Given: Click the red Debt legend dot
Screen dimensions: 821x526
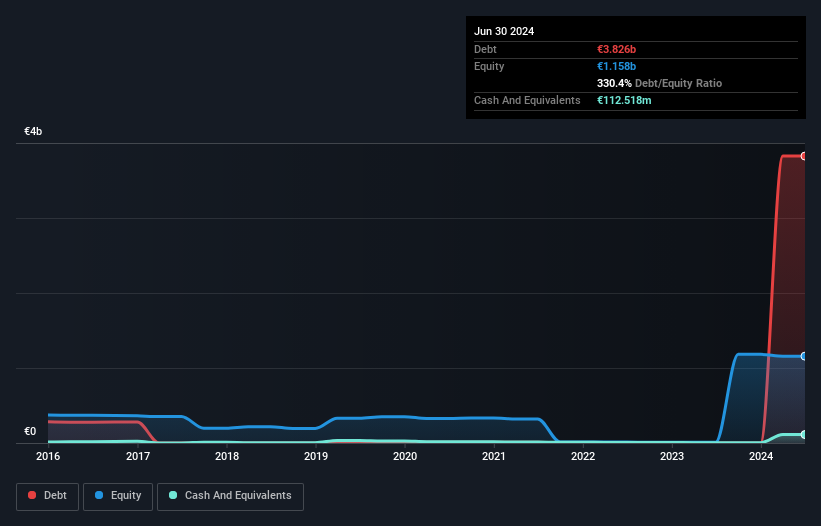Looking at the screenshot, I should coord(32,495).
